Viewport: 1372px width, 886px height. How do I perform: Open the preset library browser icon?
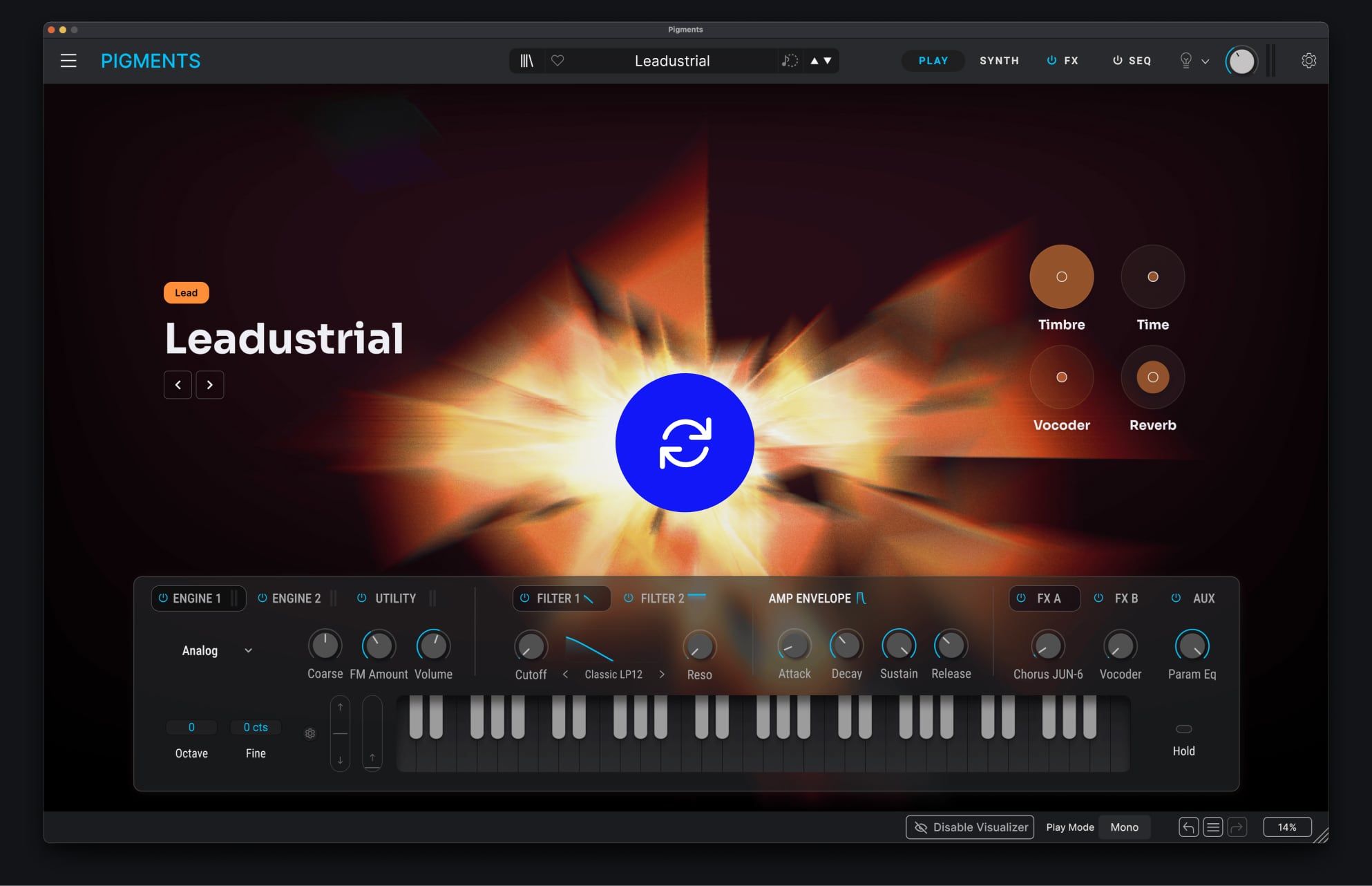click(x=526, y=61)
